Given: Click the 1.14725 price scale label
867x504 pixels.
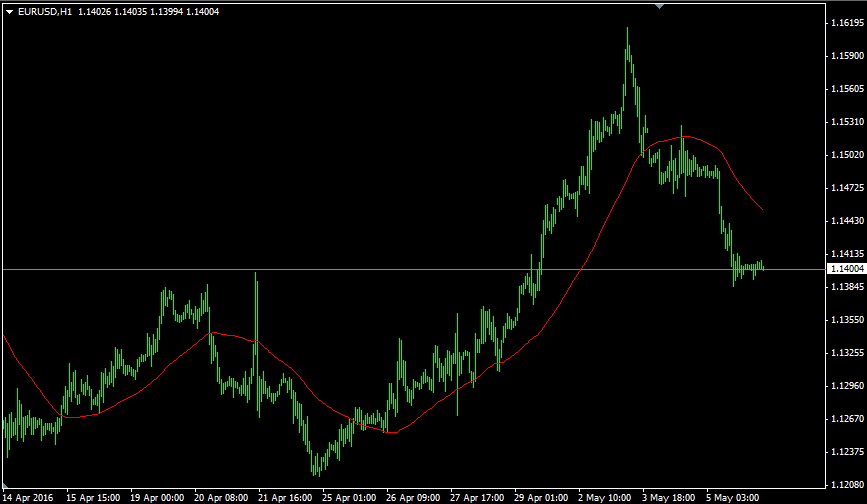Looking at the screenshot, I should click(847, 188).
